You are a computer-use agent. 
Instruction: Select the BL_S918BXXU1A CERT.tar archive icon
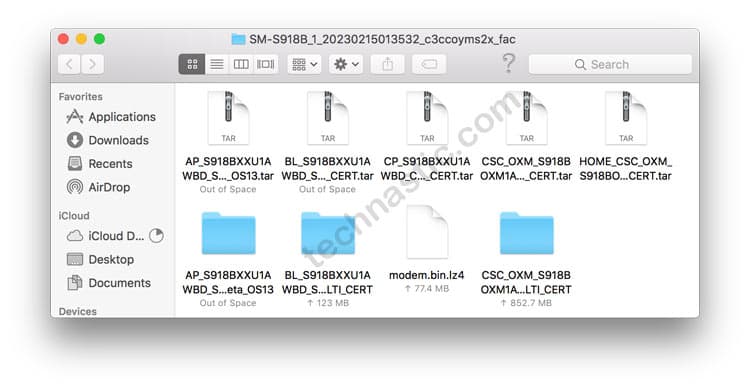328,118
